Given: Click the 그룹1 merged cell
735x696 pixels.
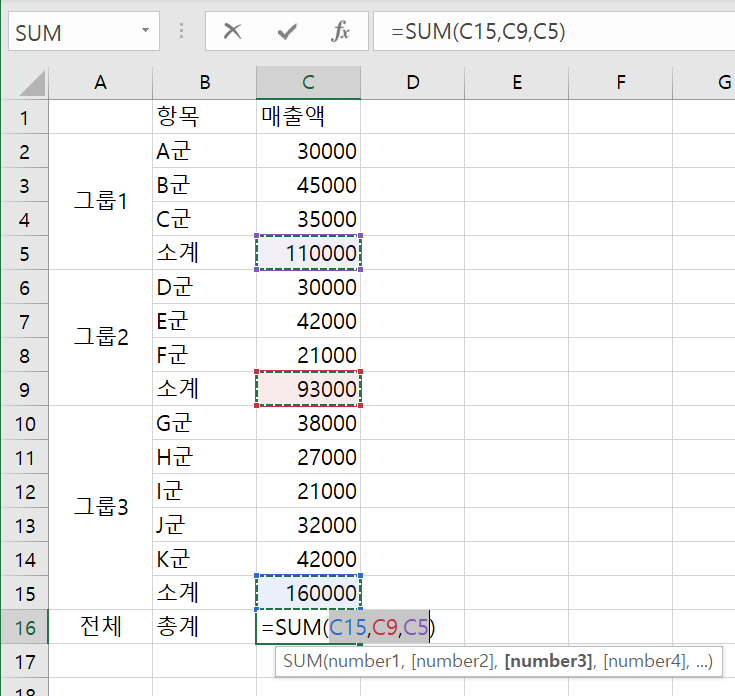Looking at the screenshot, I should point(100,202).
